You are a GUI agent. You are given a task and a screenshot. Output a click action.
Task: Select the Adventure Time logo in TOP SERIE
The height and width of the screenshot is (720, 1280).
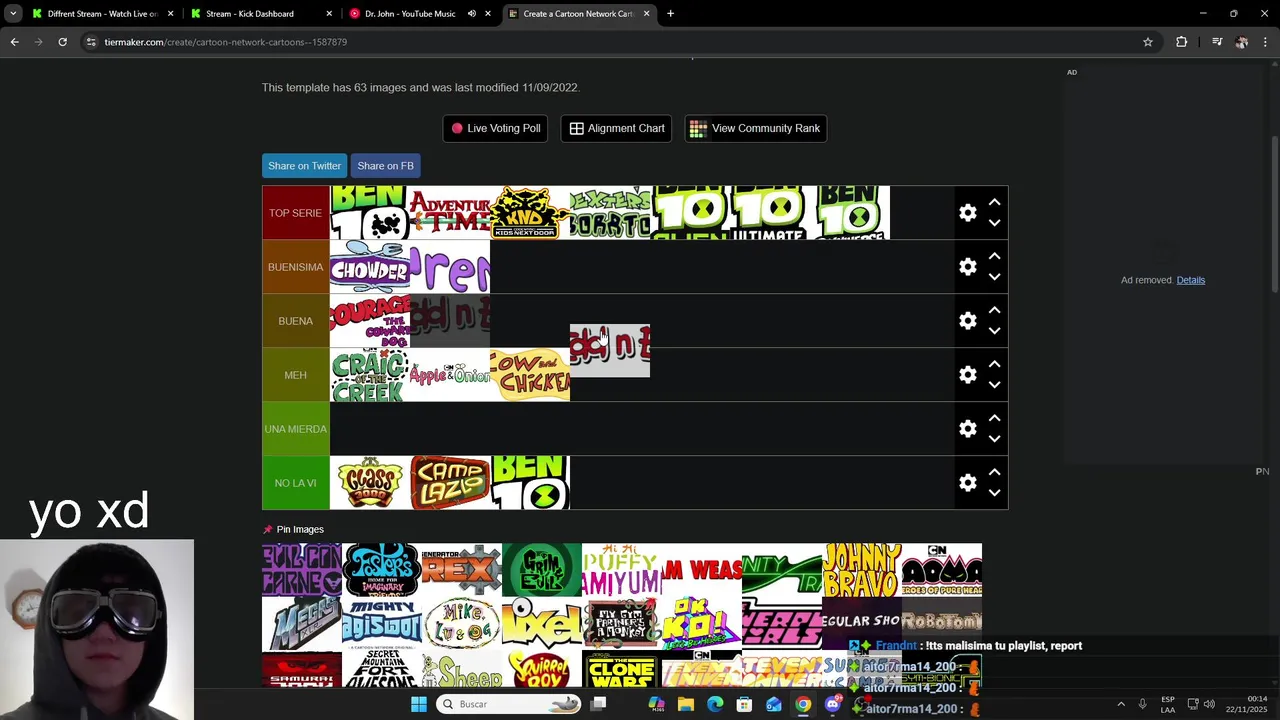coord(450,213)
